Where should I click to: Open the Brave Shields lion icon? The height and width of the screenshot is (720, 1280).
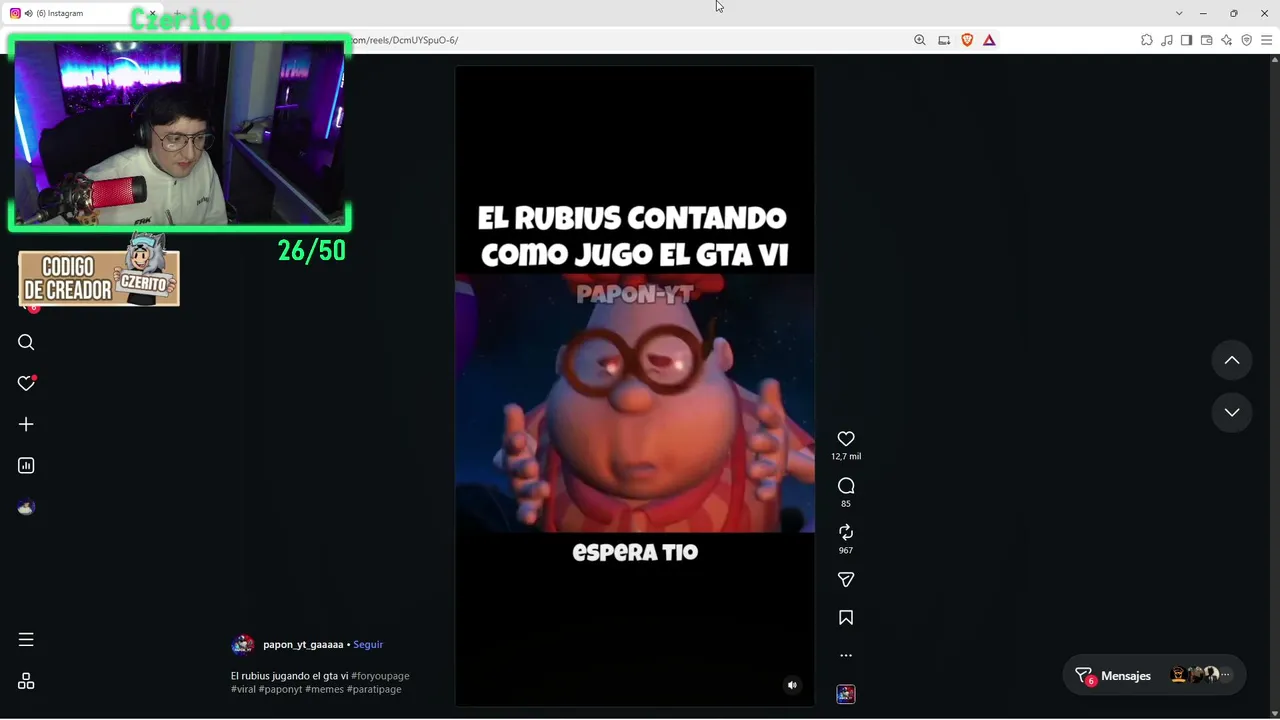(967, 40)
